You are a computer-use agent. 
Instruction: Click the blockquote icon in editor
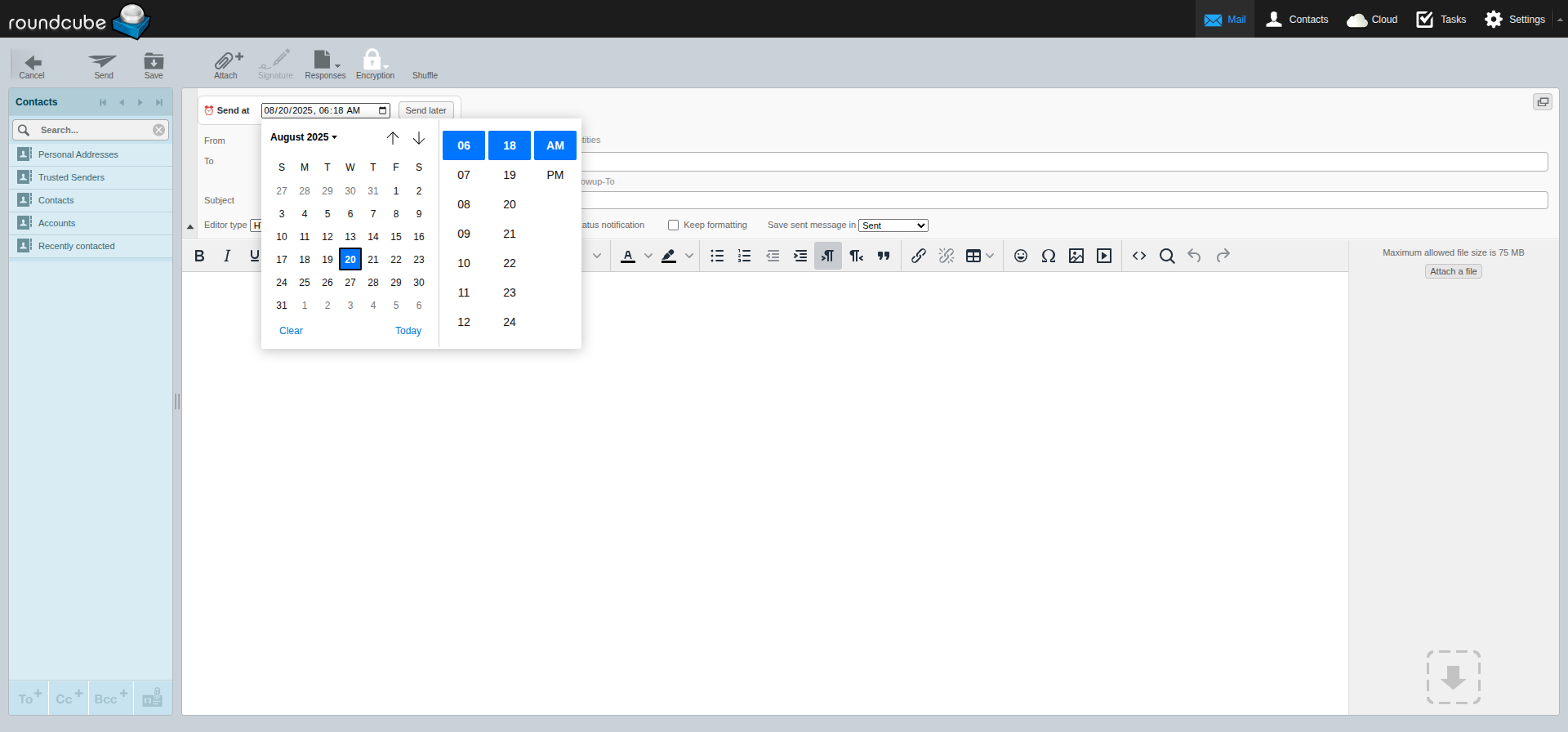point(884,256)
